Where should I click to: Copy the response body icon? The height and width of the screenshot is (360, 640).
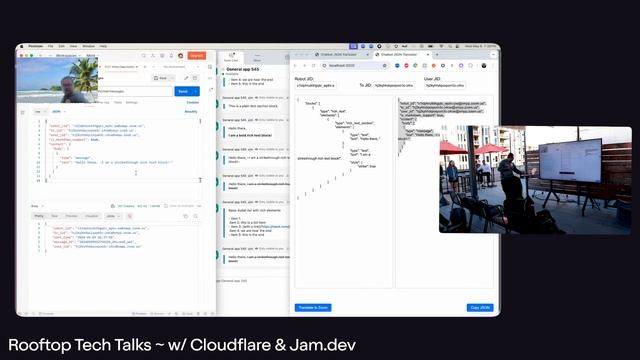pyautogui.click(x=186, y=216)
